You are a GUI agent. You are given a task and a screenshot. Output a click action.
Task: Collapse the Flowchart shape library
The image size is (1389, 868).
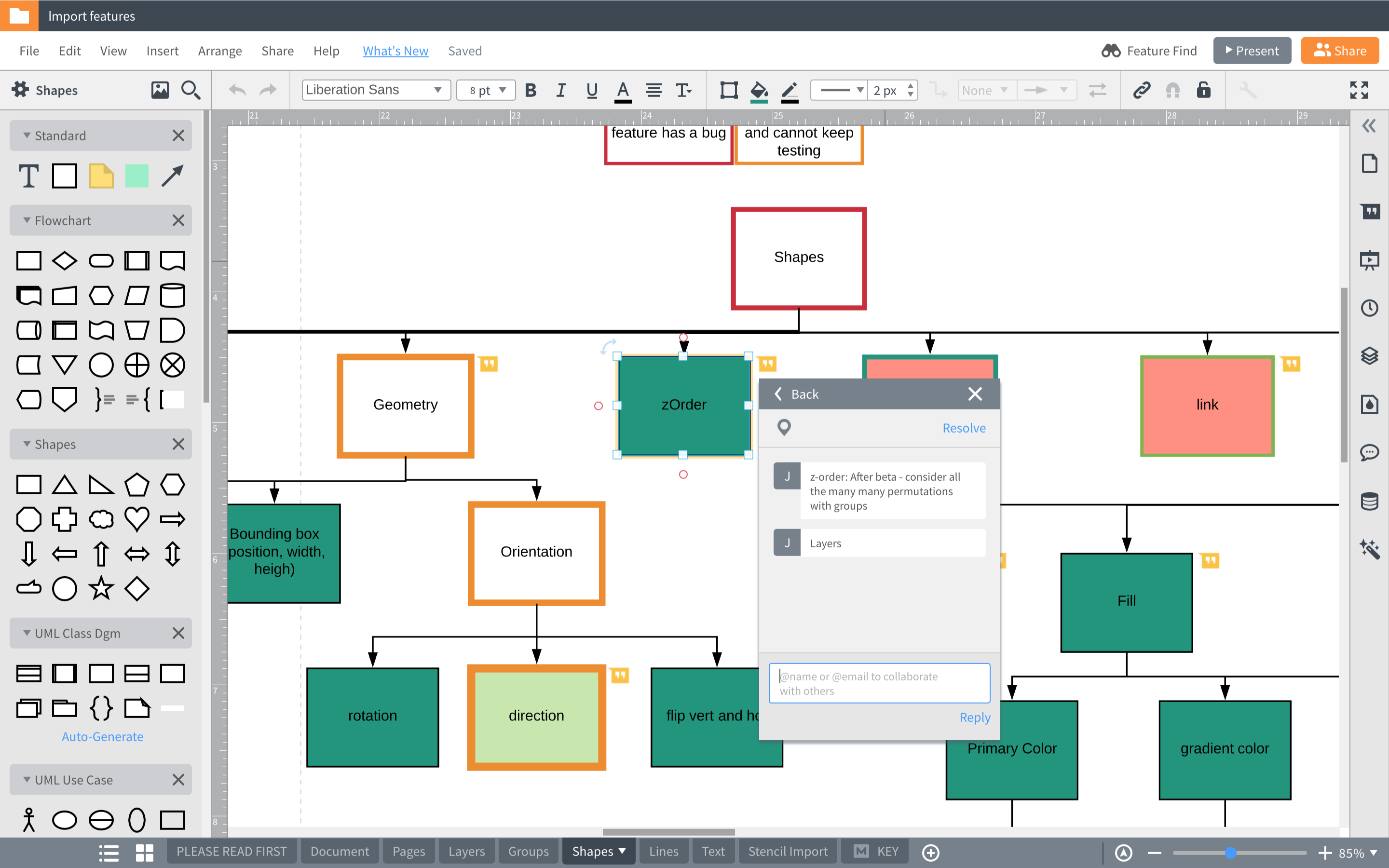[27, 220]
